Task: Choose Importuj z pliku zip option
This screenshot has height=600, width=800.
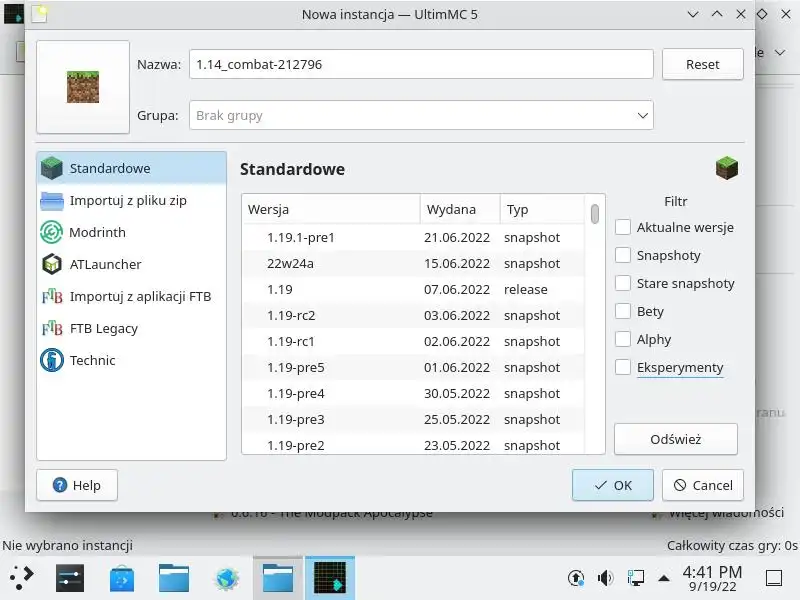Action: click(x=132, y=201)
